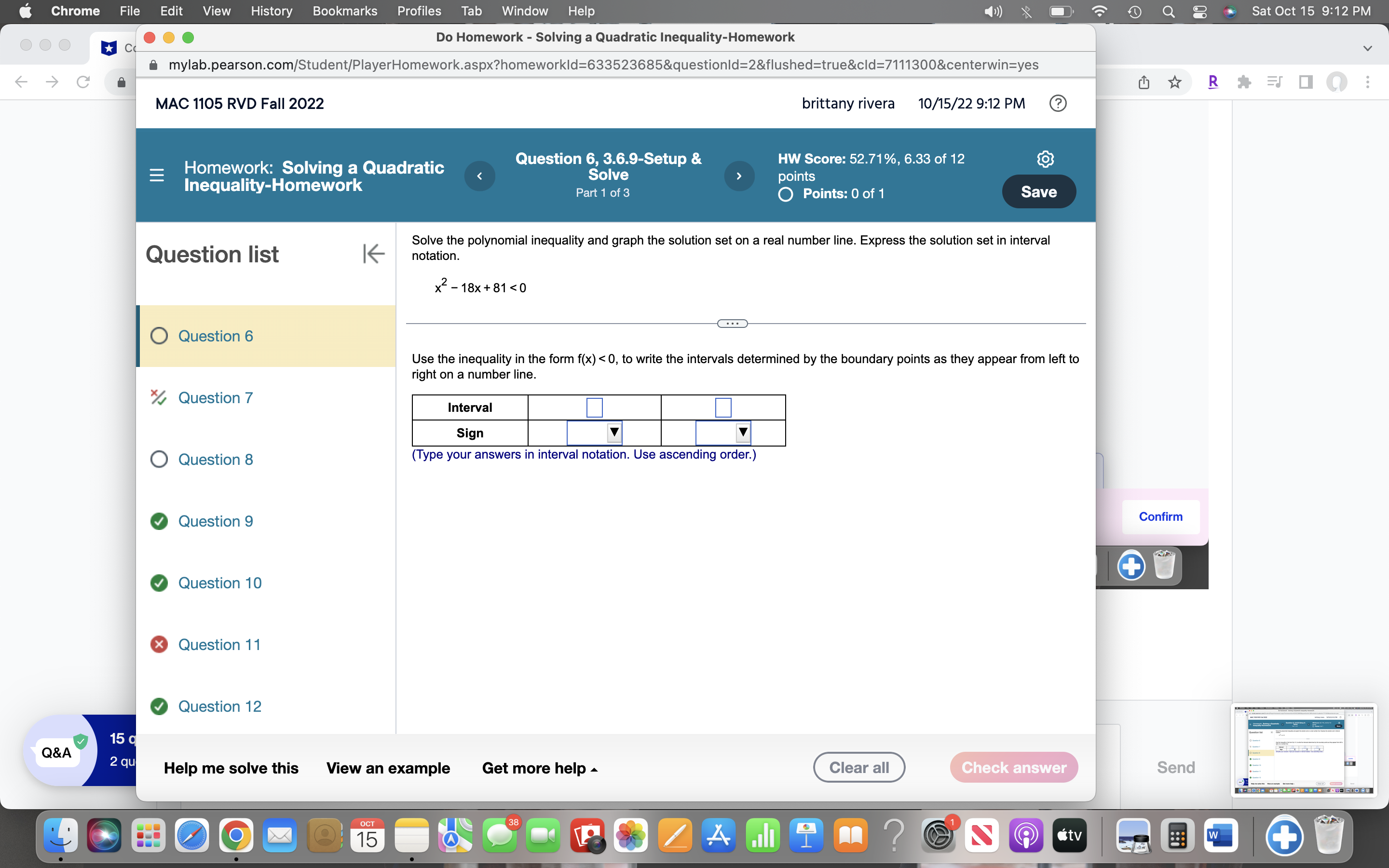Toggle Question 8 radio button selector
Viewport: 1389px width, 868px height.
(159, 459)
